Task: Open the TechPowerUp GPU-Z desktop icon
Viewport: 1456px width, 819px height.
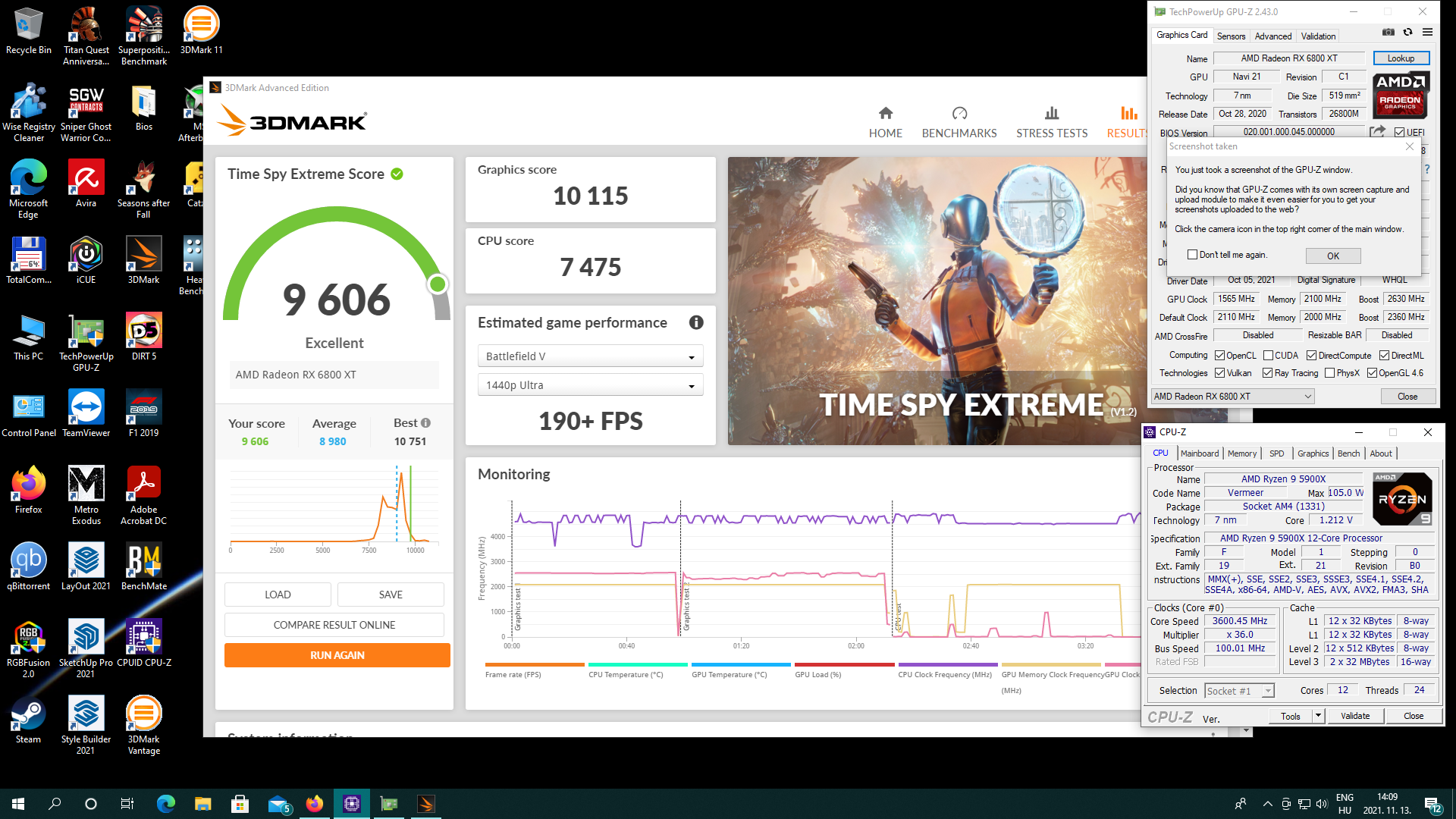Action: click(x=86, y=342)
